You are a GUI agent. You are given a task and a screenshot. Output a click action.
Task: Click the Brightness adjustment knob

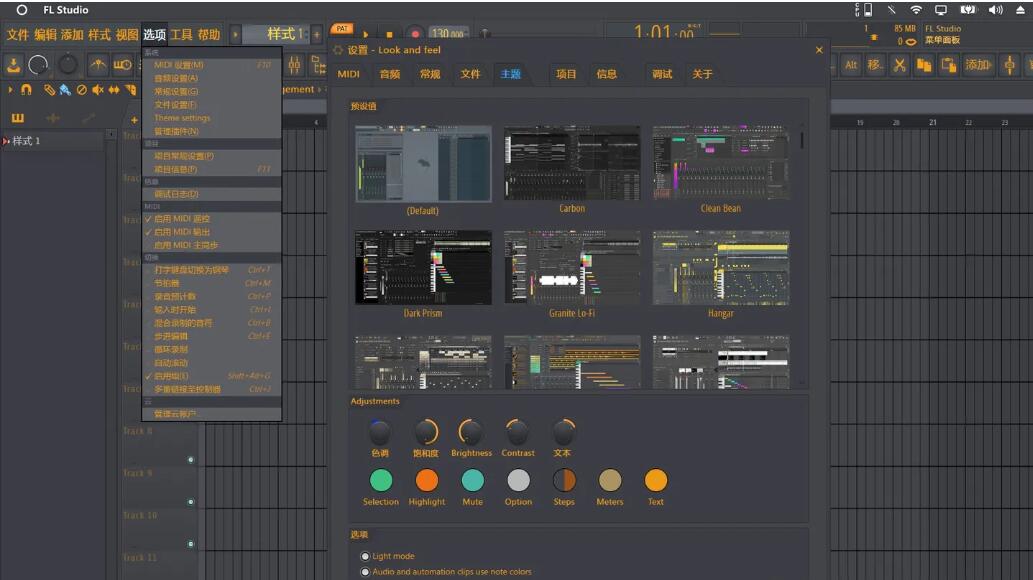pyautogui.click(x=471, y=432)
